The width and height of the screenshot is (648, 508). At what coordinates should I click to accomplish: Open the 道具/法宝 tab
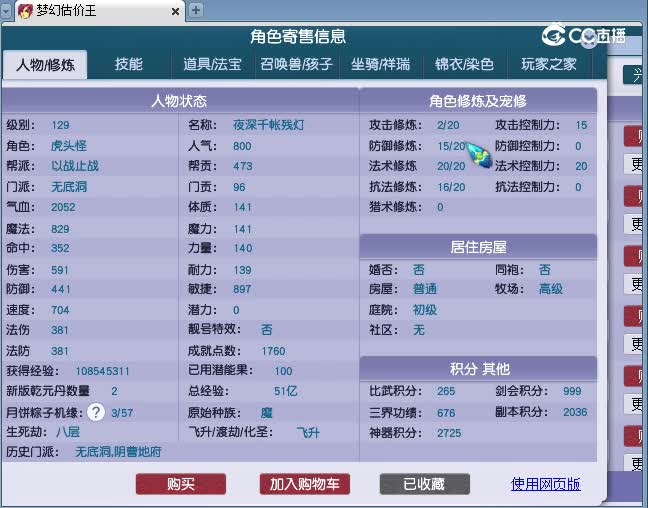tap(212, 64)
